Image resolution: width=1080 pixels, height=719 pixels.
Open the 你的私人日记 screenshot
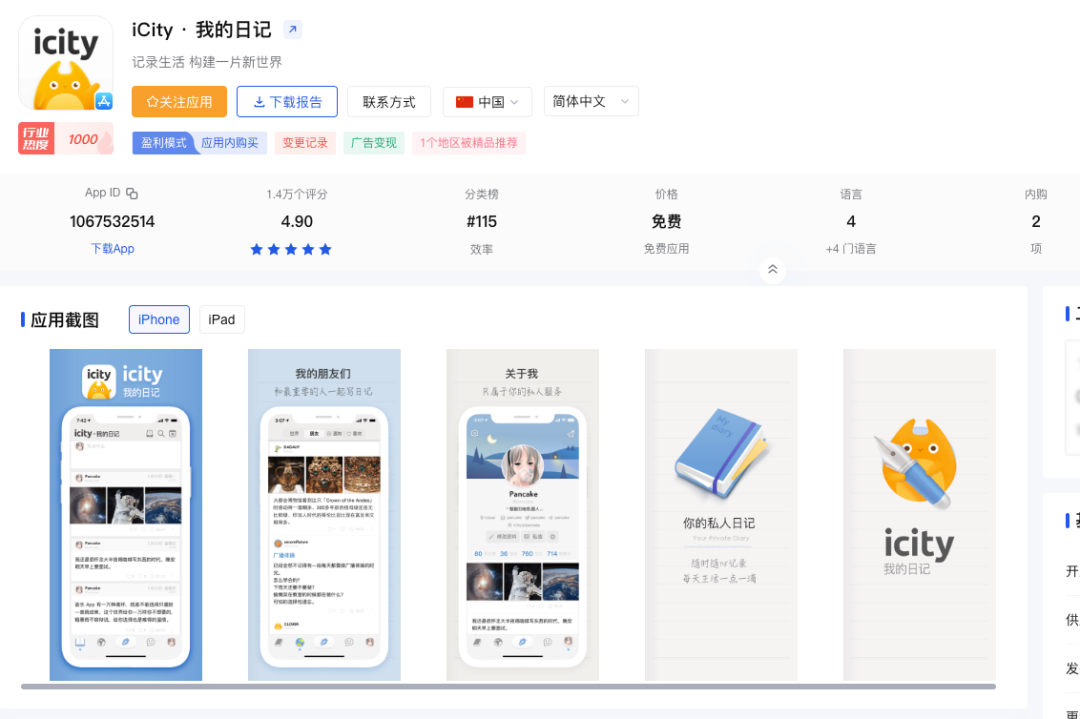(721, 514)
